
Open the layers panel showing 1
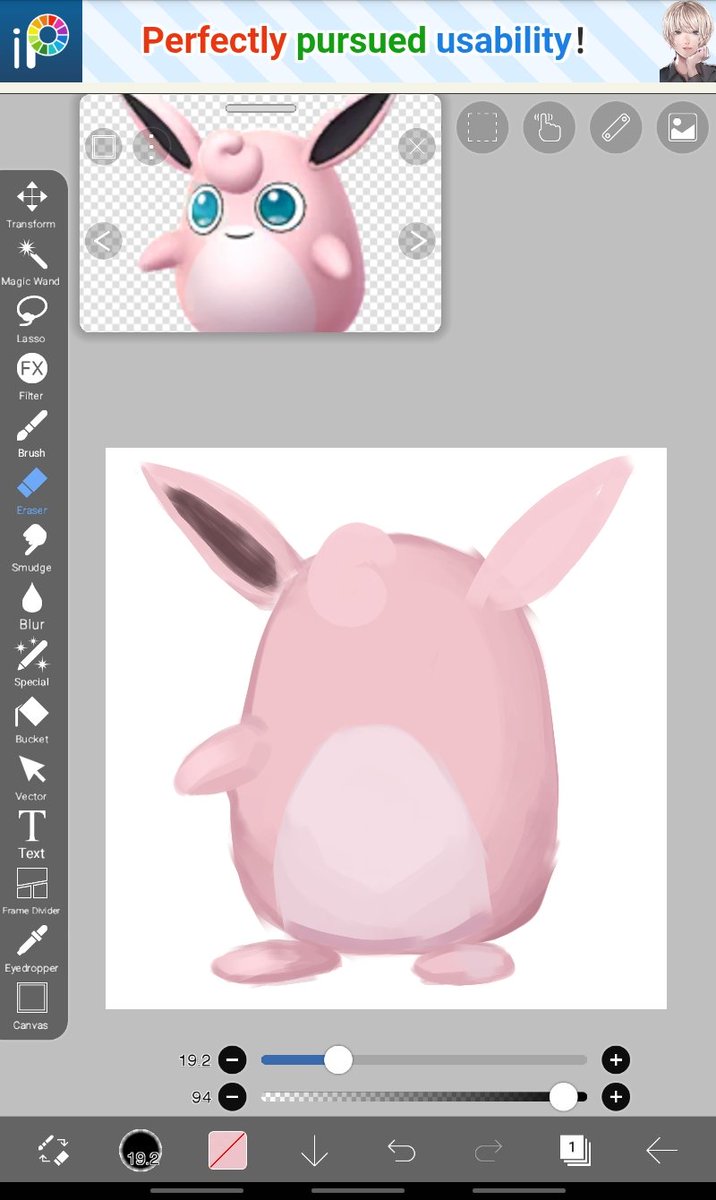coord(575,1151)
